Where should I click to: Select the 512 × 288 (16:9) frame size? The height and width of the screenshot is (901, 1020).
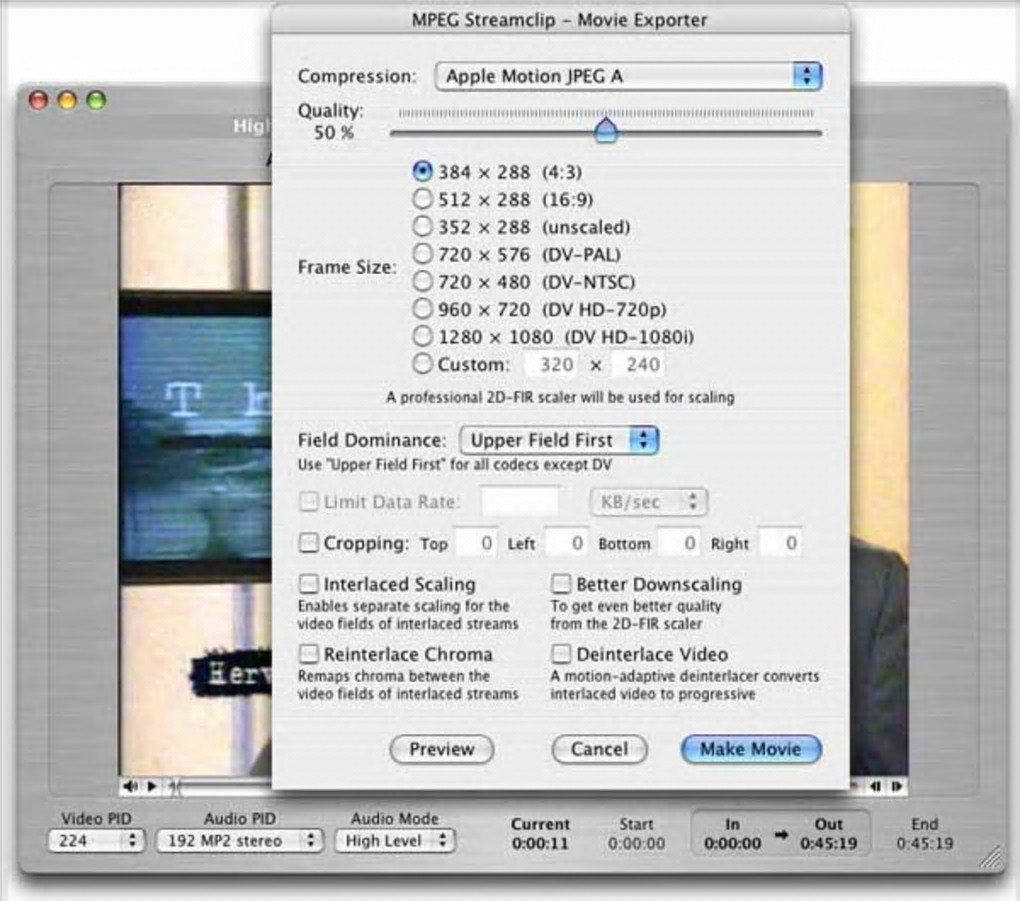point(422,199)
